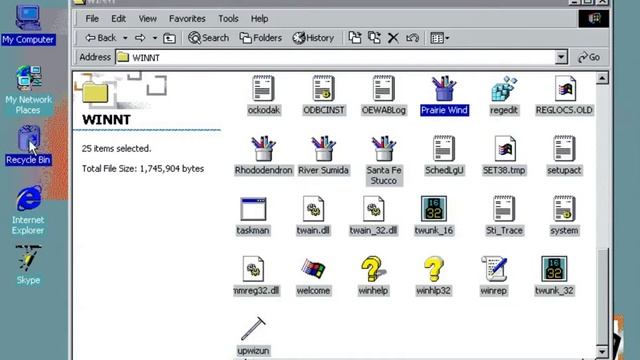640x360 pixels.
Task: Select My Computer on the desktop
Action: pos(28,25)
